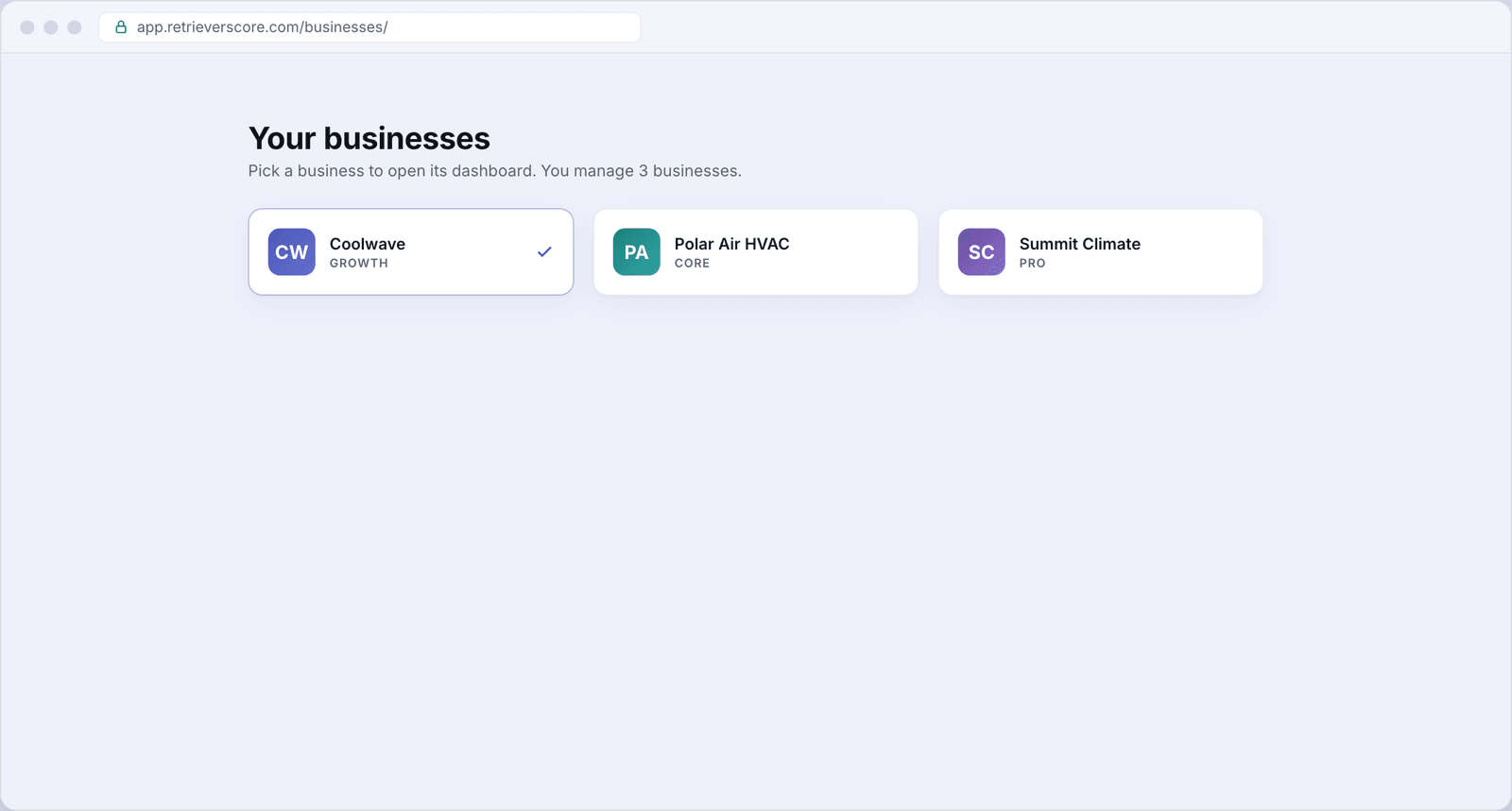Click the PA avatar icon for Polar Air
Image resolution: width=1512 pixels, height=811 pixels.
click(637, 252)
